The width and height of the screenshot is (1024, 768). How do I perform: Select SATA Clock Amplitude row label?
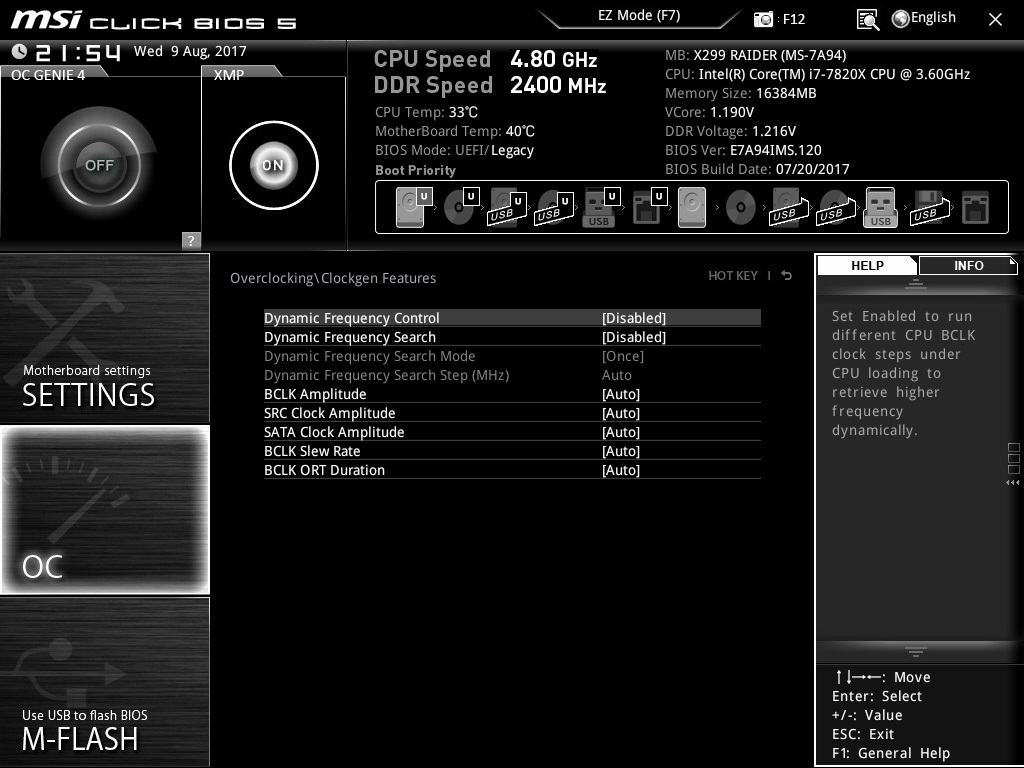click(334, 432)
